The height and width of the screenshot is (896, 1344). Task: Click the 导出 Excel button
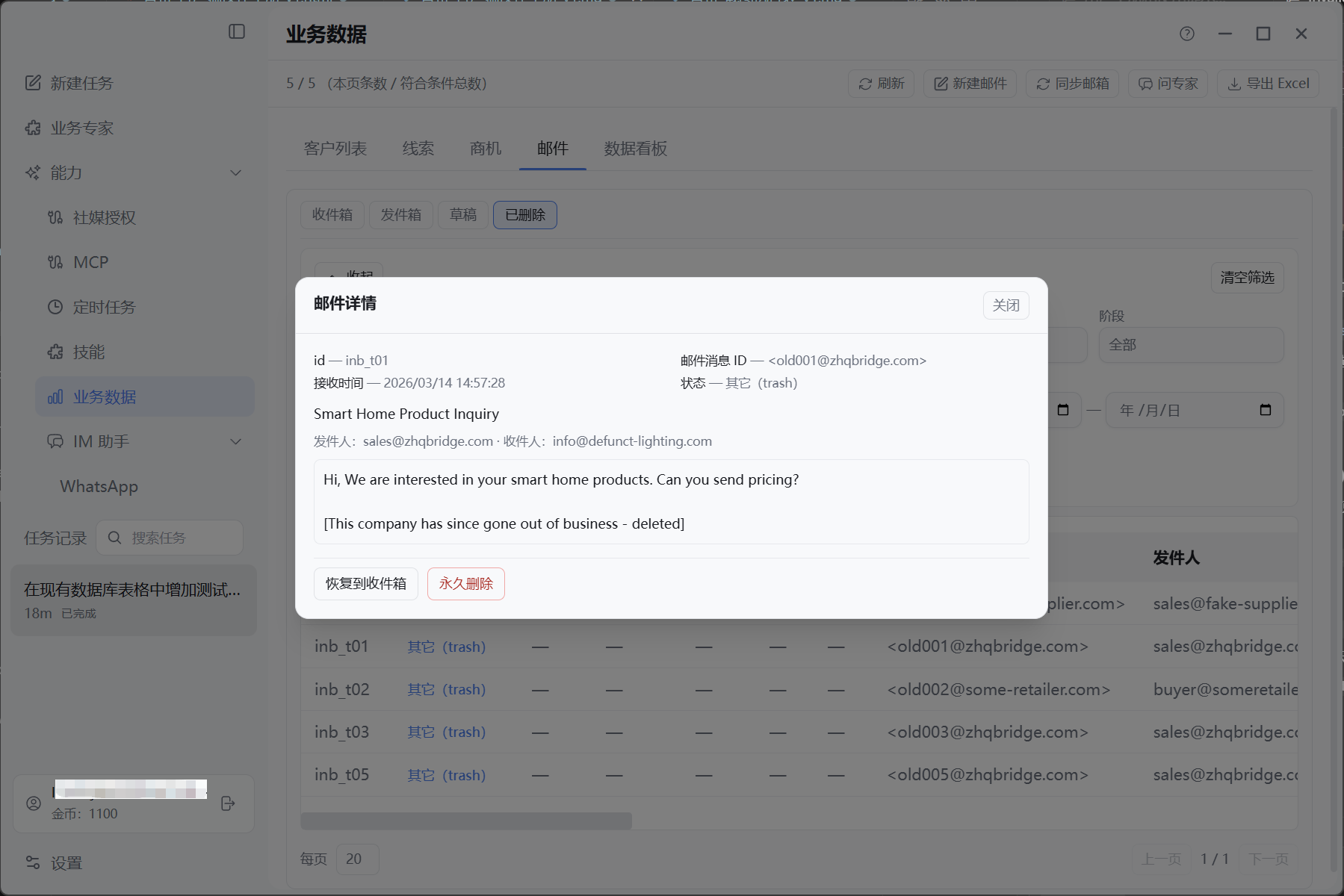coord(1268,84)
